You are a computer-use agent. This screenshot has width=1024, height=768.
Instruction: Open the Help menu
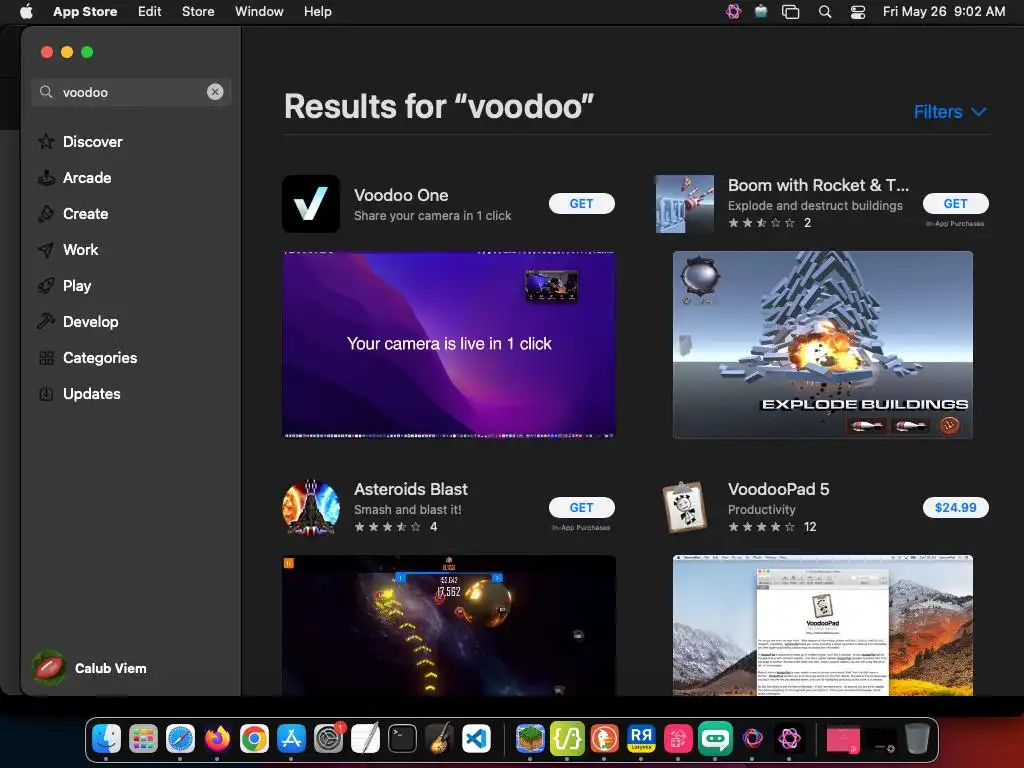317,11
